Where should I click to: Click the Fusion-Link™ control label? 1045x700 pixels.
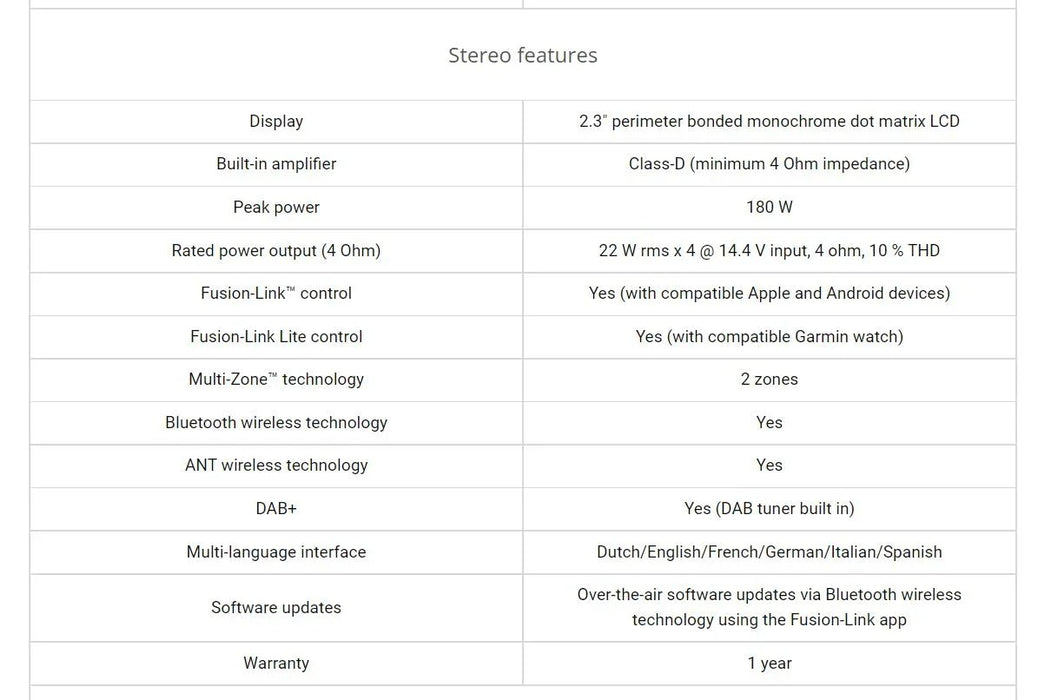276,293
